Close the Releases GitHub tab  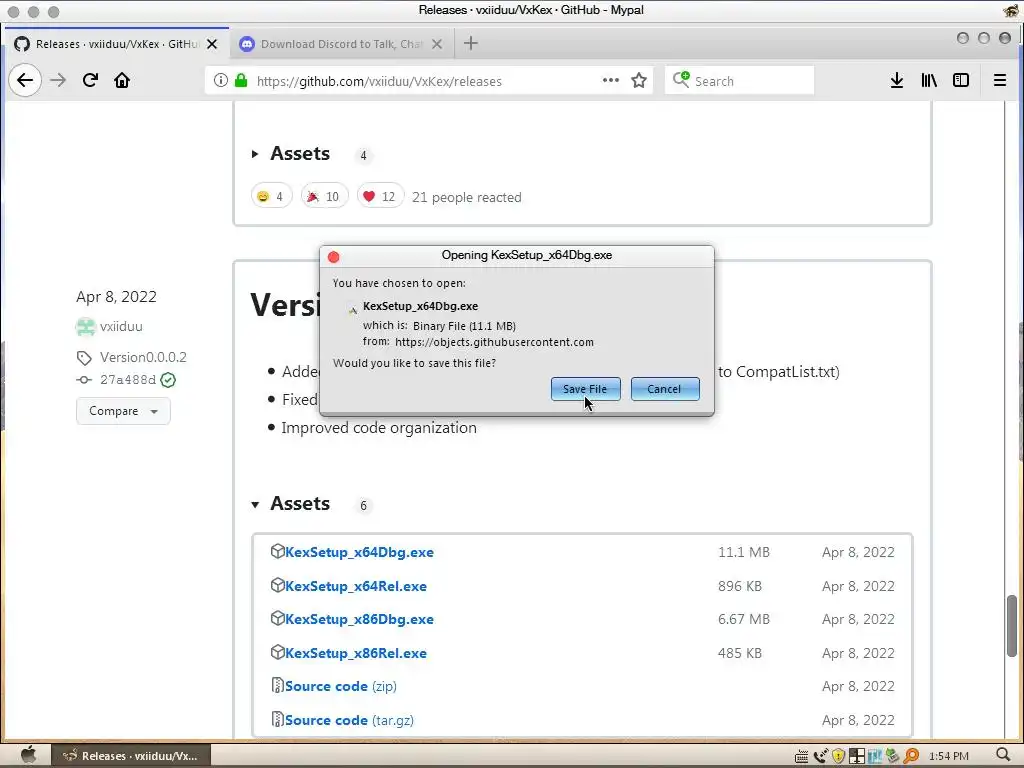(212, 44)
